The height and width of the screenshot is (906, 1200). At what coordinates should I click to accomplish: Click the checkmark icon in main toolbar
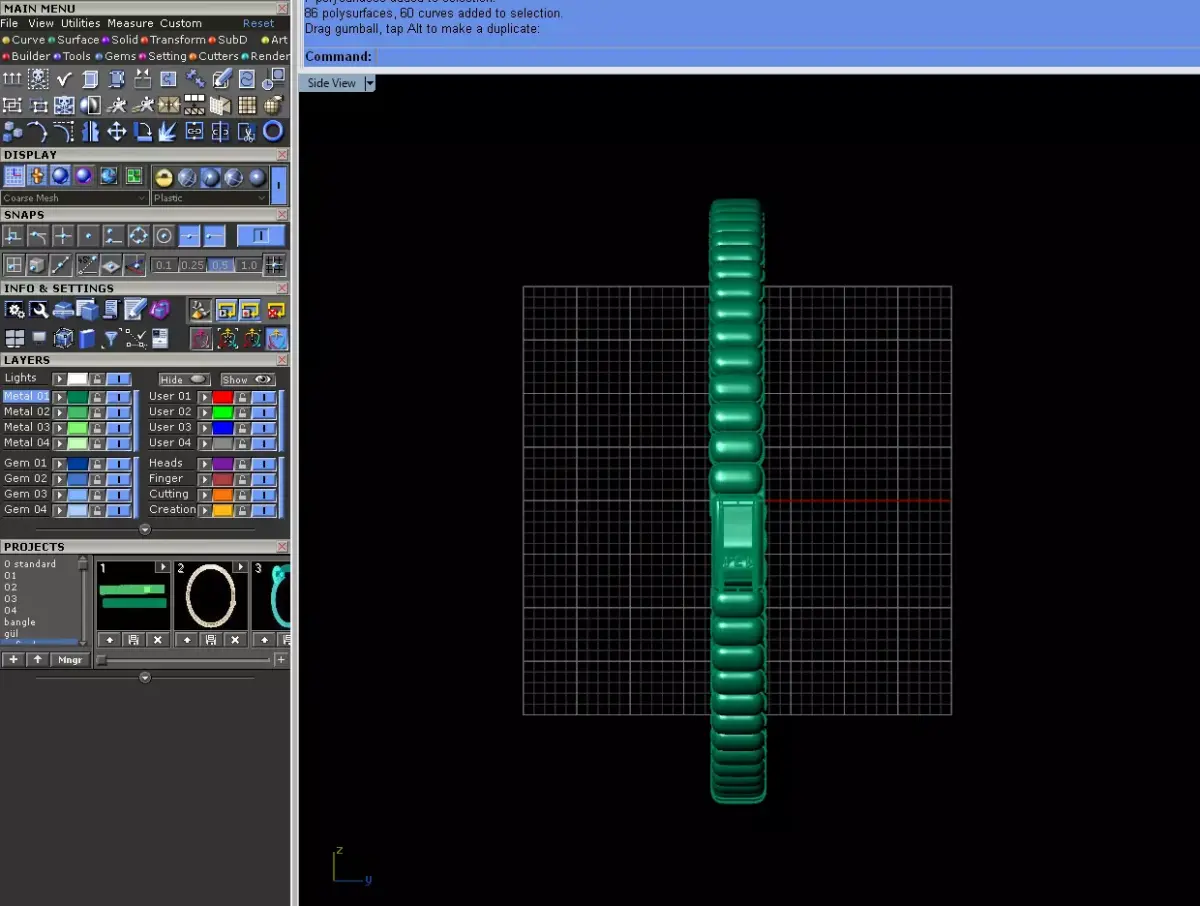[64, 79]
